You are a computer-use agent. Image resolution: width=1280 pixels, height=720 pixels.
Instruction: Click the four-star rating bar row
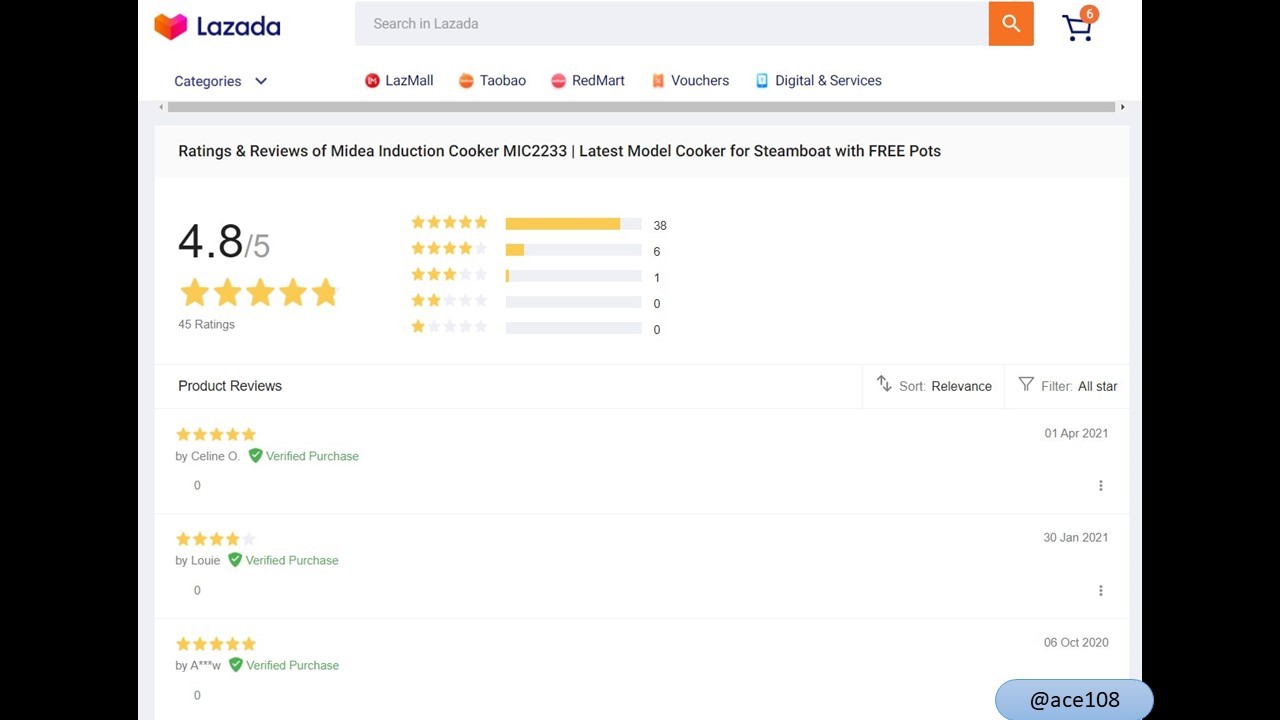[x=538, y=250]
